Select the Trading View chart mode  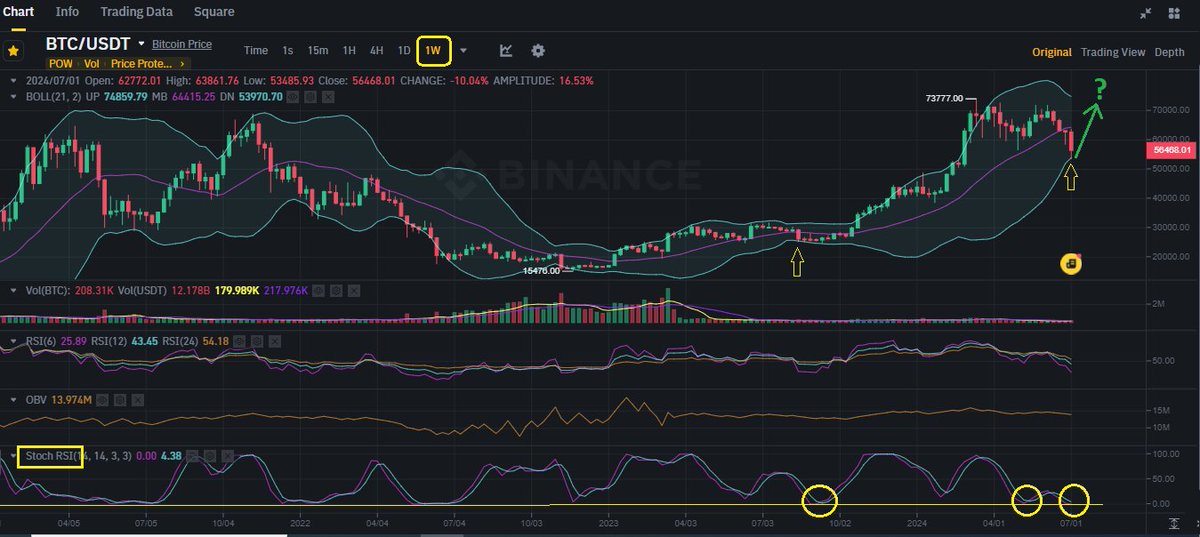pos(1113,52)
